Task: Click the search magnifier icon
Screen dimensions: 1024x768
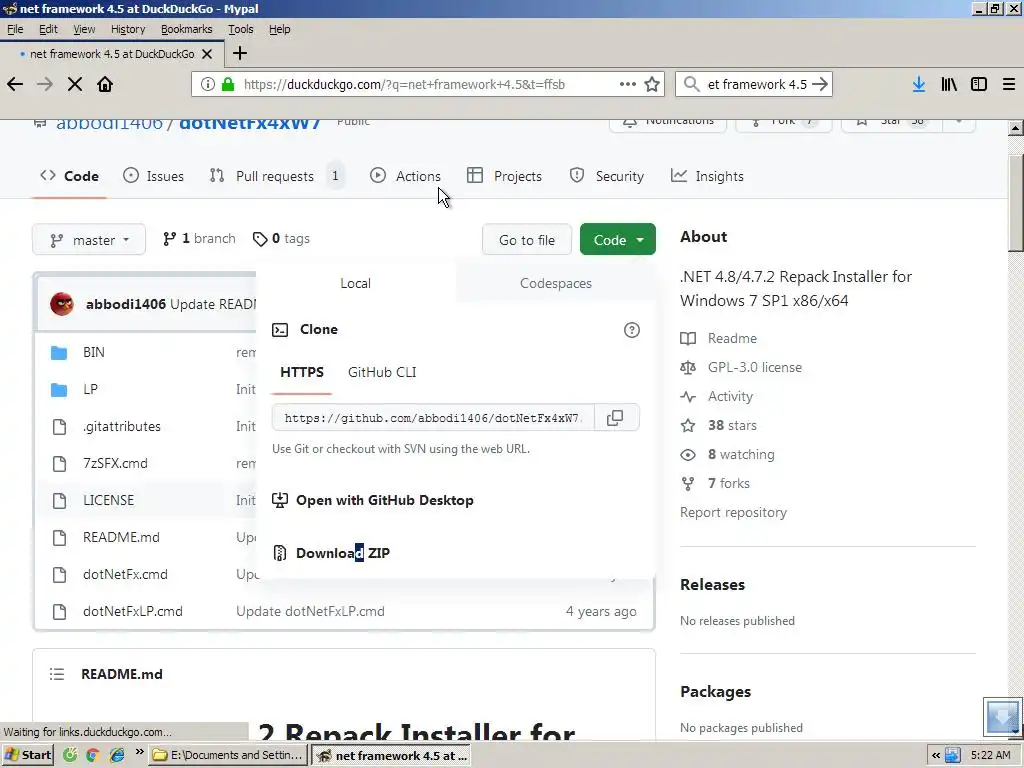Action: pyautogui.click(x=691, y=84)
